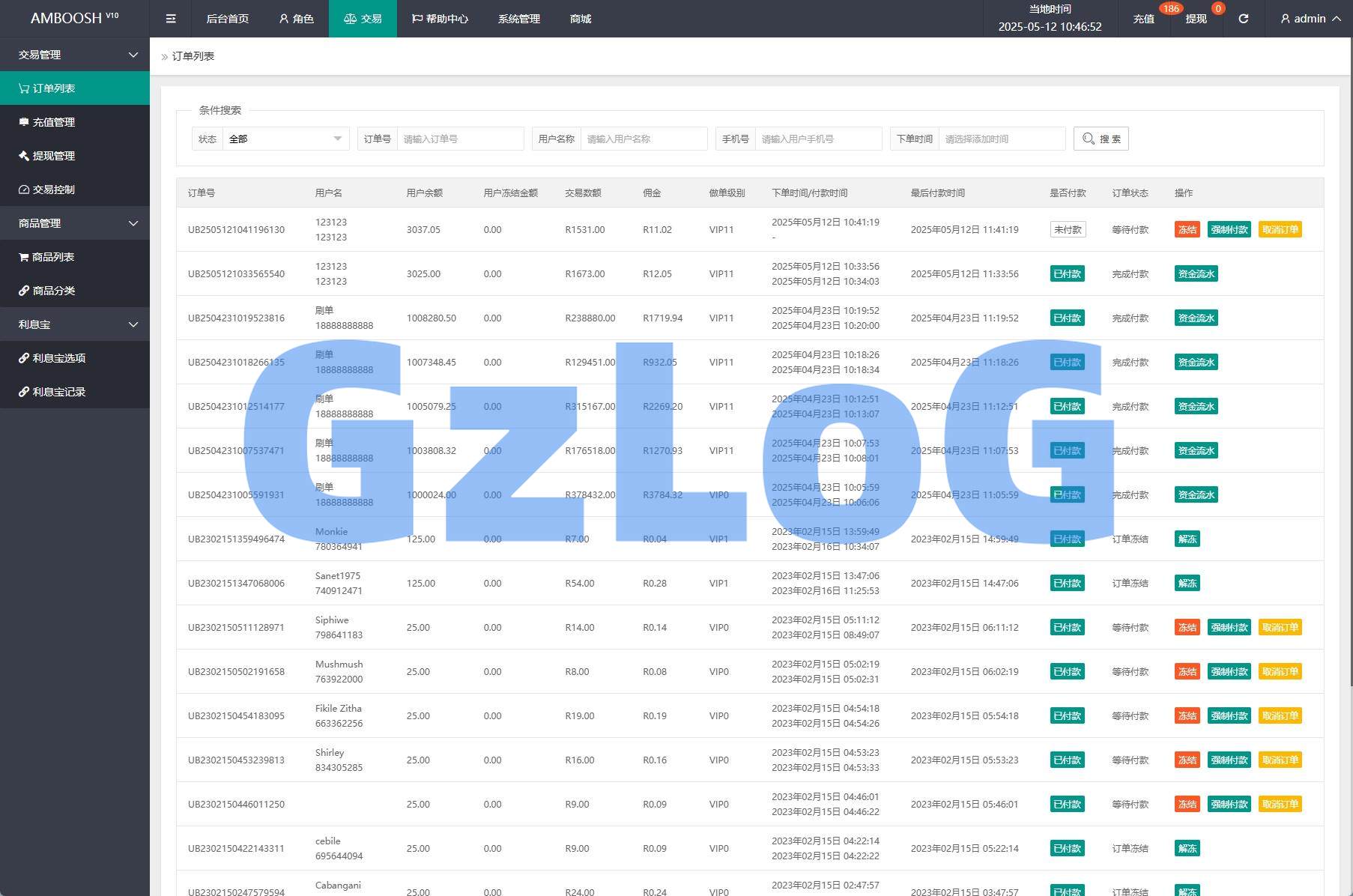The image size is (1353, 896).
Task: Open 商品列表 from the sidebar
Action: pyautogui.click(x=52, y=257)
